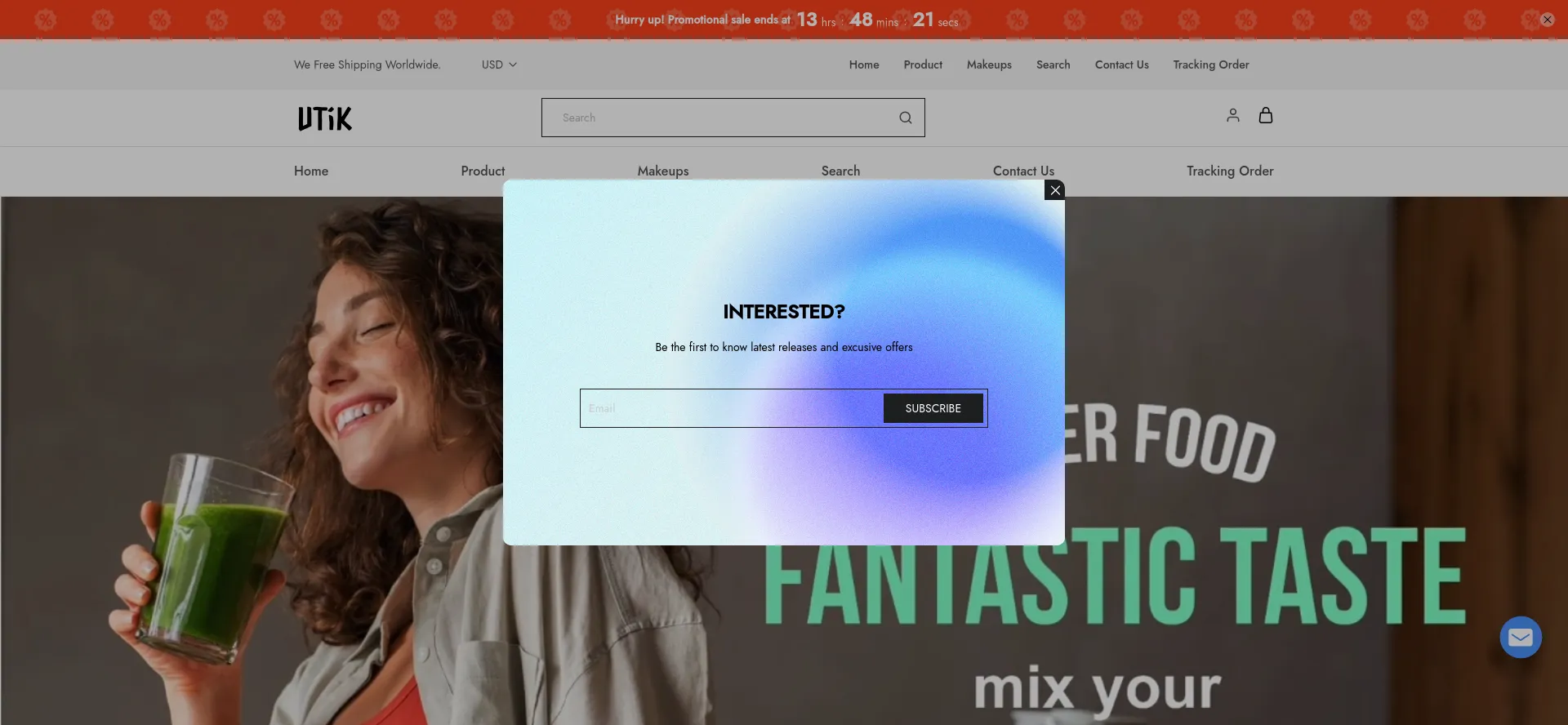Open Search in the top utility bar
The height and width of the screenshot is (725, 1568).
tap(1053, 64)
